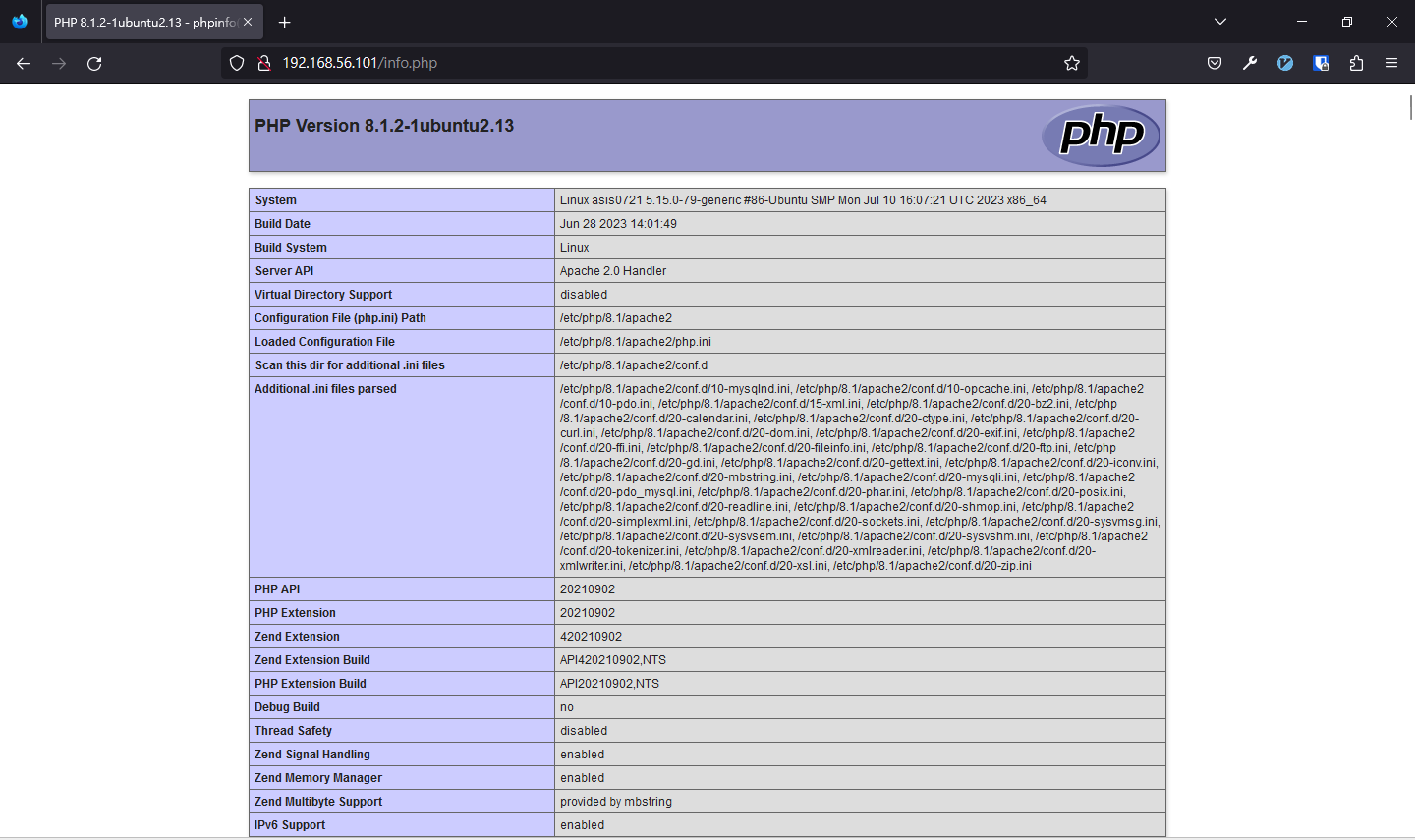The image size is (1415, 840).
Task: Navigate back to the previous page
Action: pos(24,62)
